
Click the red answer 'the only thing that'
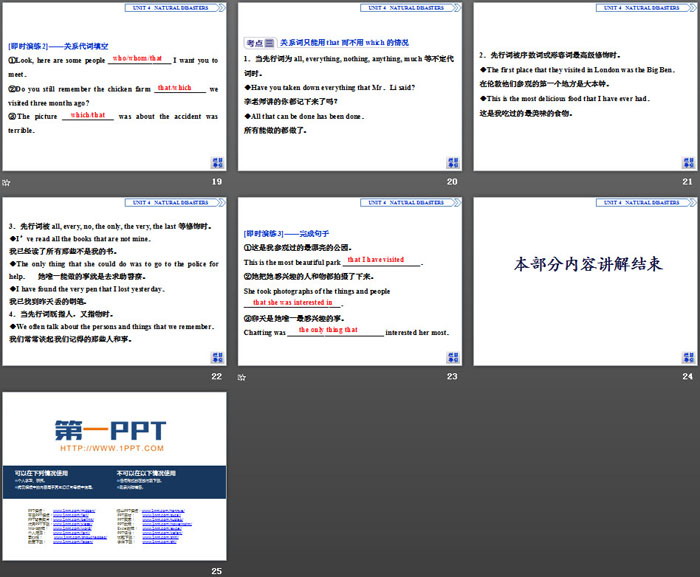coord(328,329)
